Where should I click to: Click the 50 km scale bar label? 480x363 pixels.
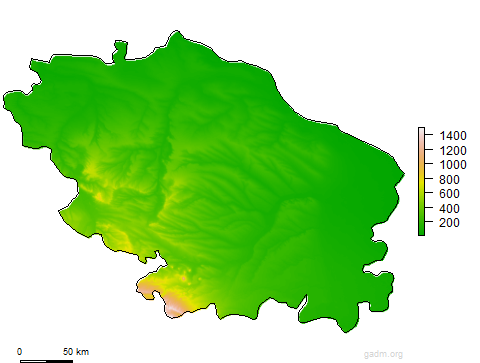point(76,352)
